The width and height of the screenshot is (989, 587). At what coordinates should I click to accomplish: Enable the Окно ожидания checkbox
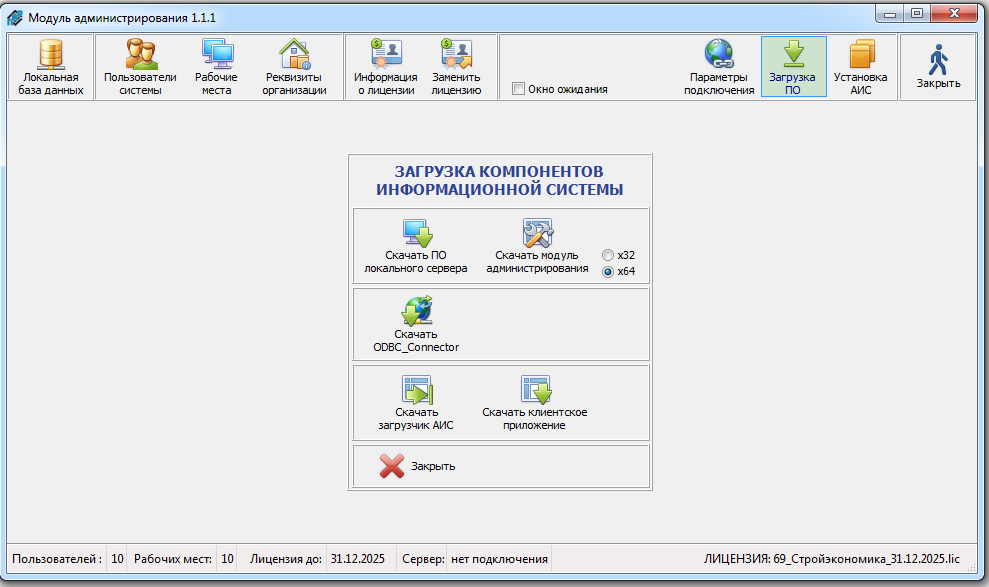click(x=518, y=89)
